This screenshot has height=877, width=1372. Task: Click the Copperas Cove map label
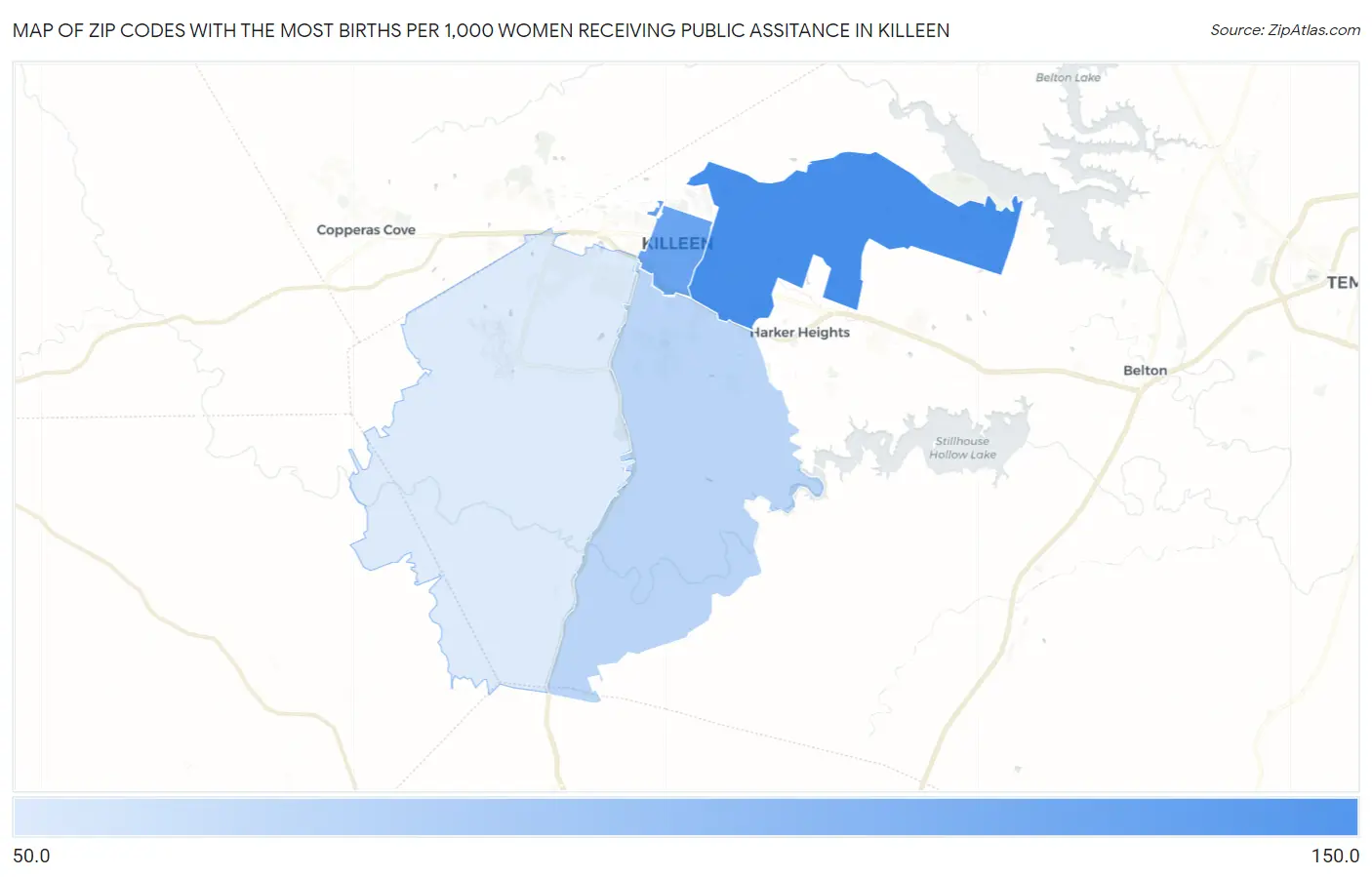tap(366, 230)
